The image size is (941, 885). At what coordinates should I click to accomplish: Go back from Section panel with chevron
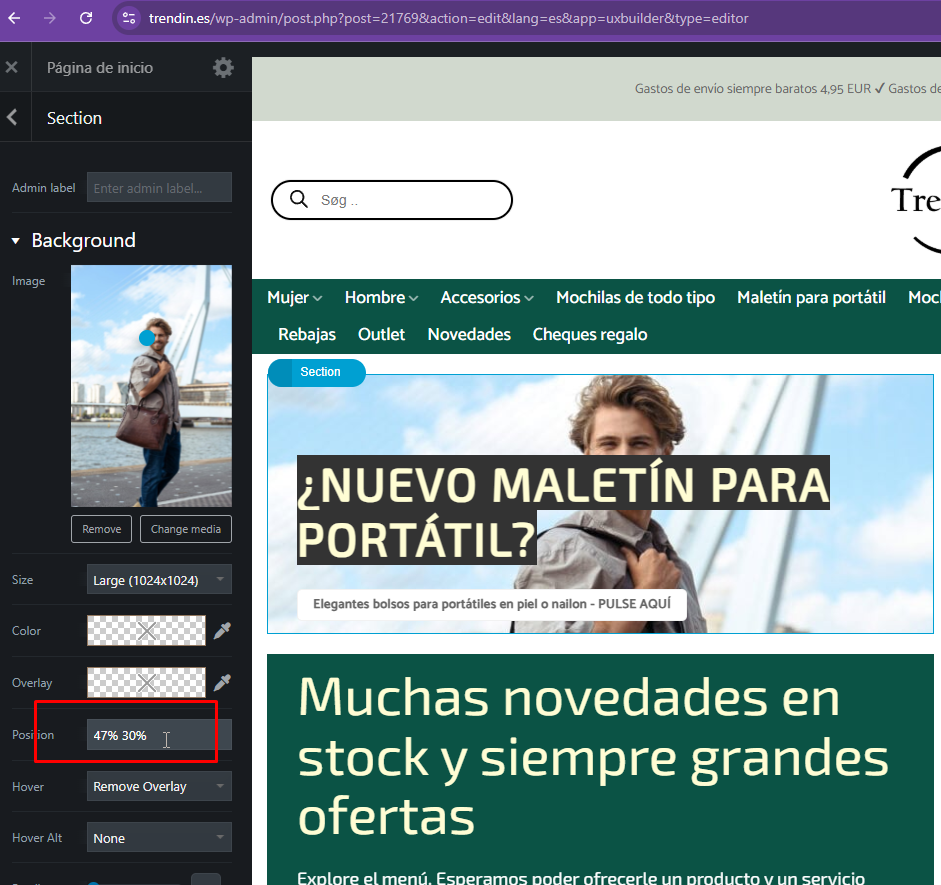point(12,118)
